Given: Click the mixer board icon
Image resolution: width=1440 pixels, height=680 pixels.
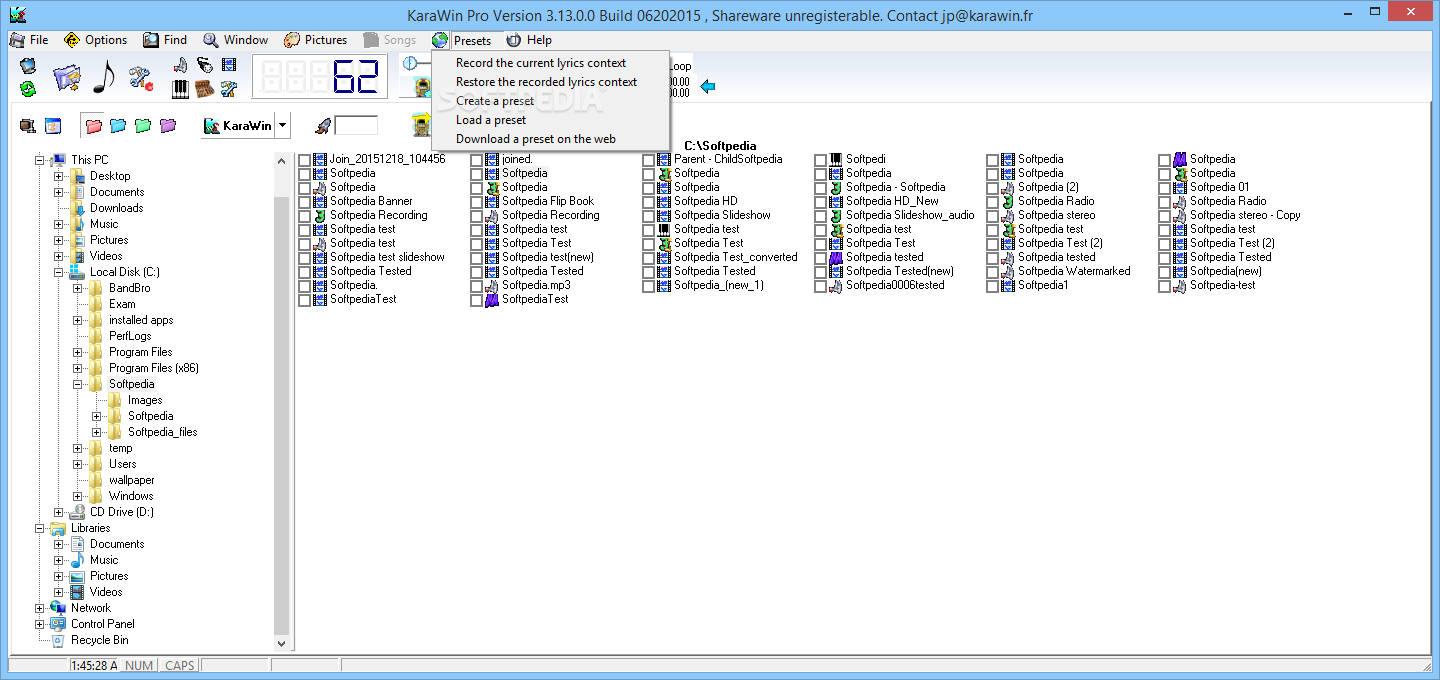Looking at the screenshot, I should (205, 89).
